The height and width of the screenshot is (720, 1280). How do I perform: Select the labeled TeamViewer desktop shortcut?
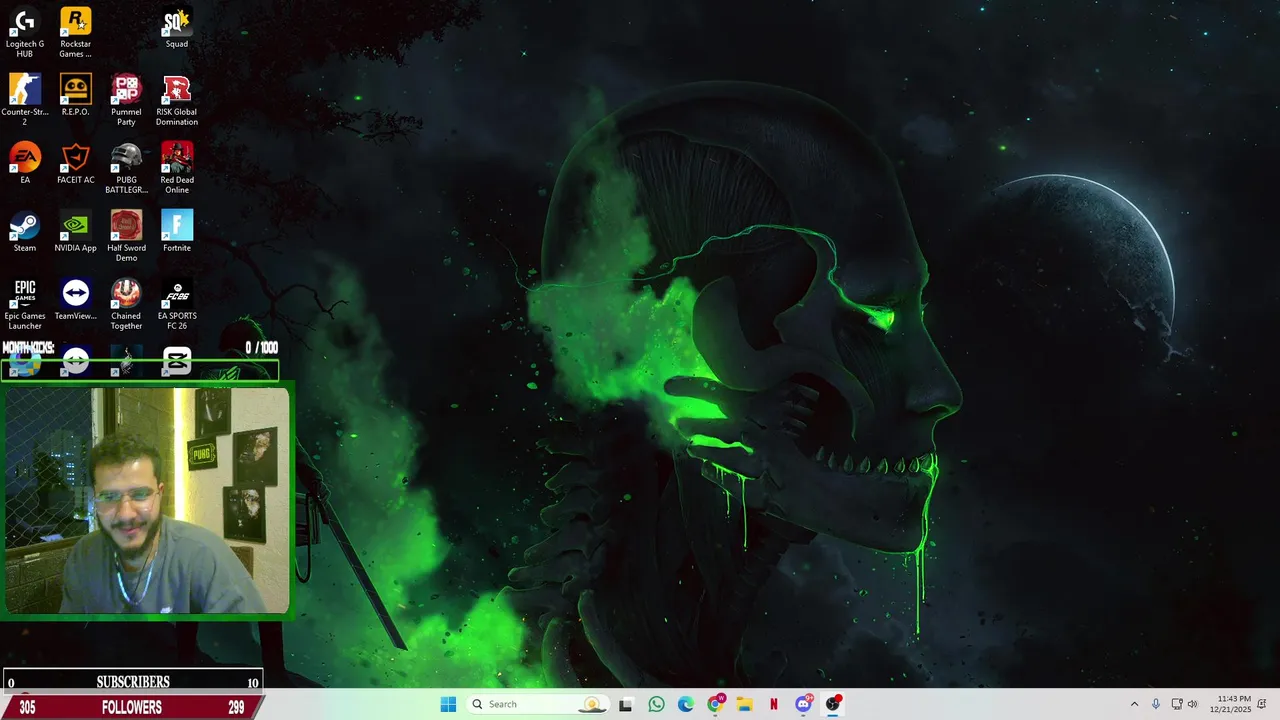coord(76,299)
